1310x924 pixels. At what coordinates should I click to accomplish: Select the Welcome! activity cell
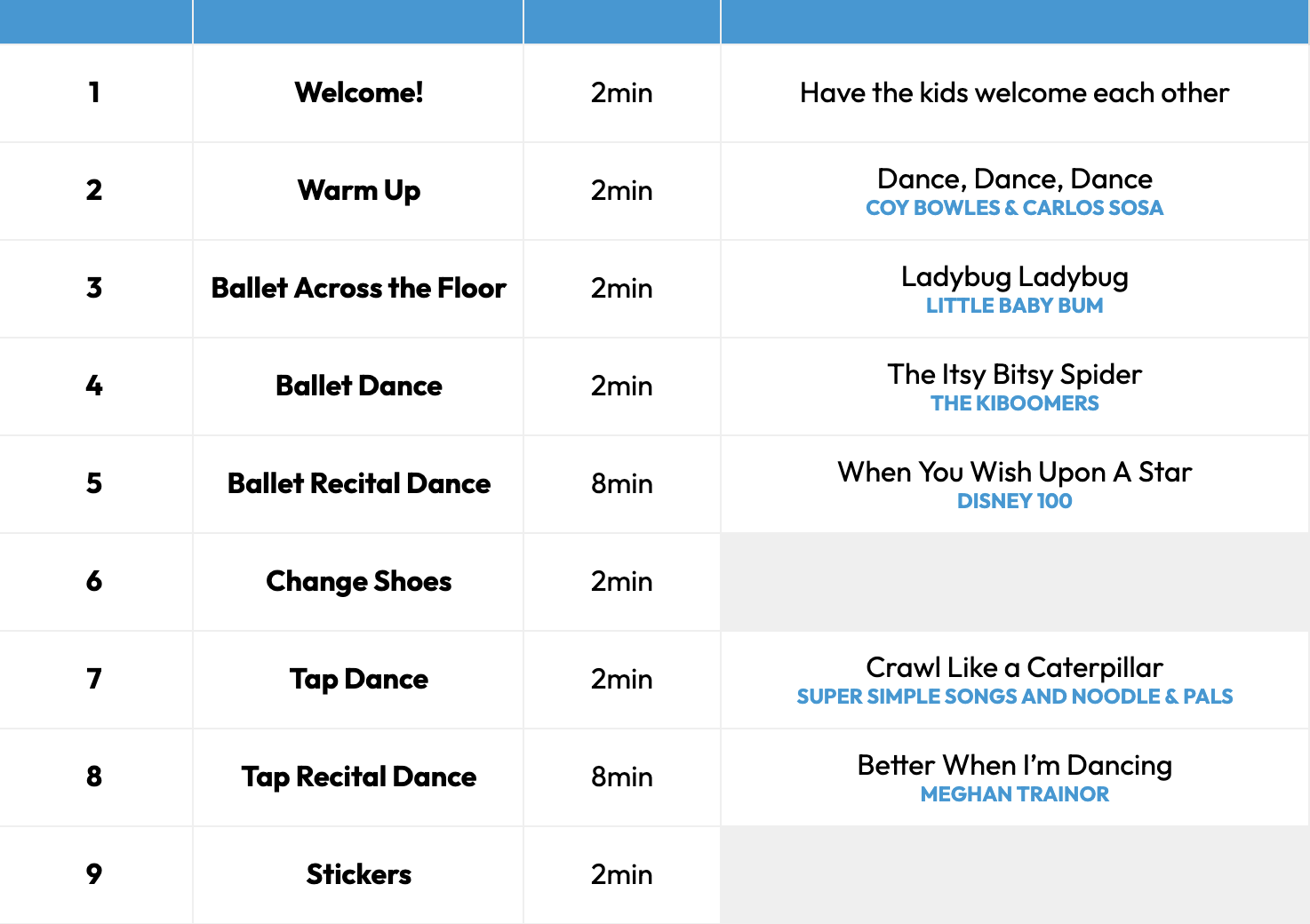[358, 93]
